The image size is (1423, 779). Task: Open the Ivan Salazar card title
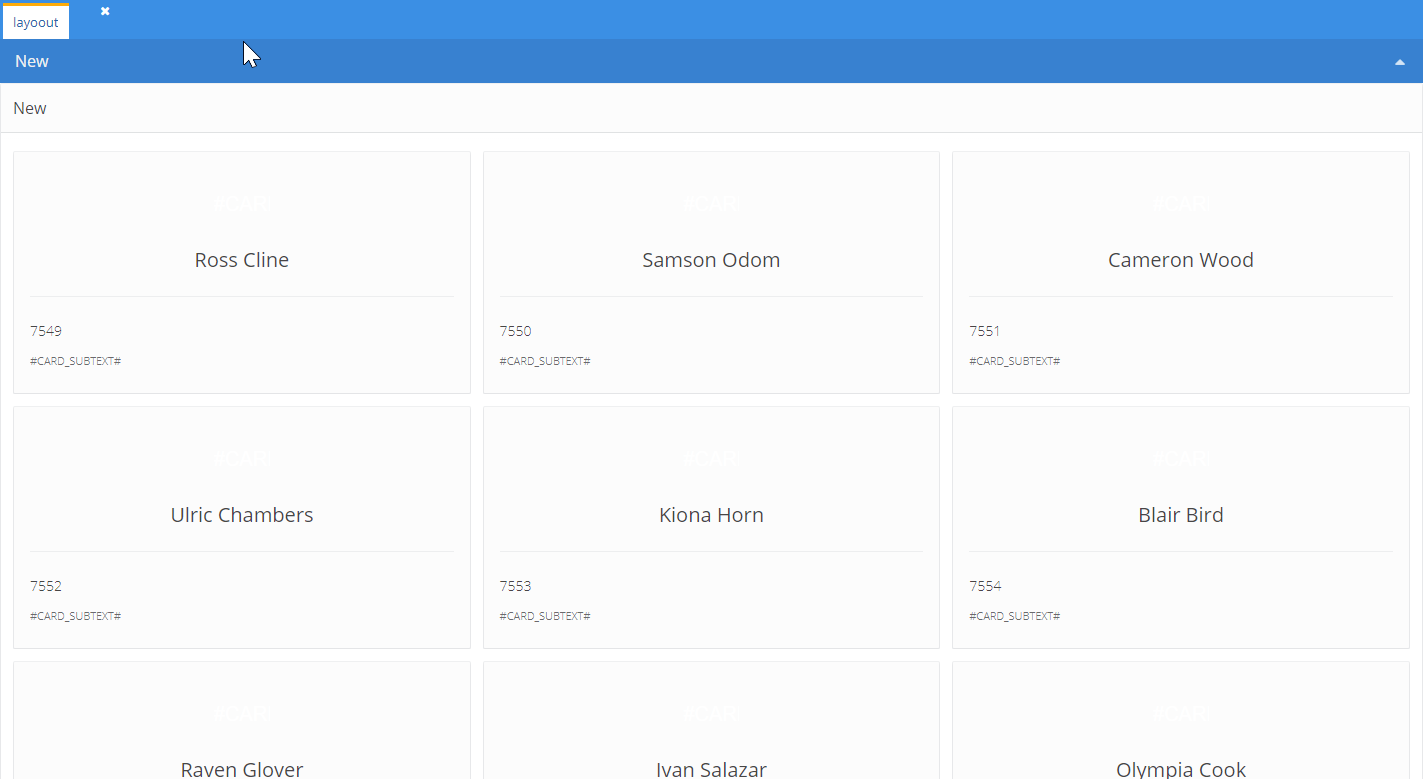click(x=711, y=768)
